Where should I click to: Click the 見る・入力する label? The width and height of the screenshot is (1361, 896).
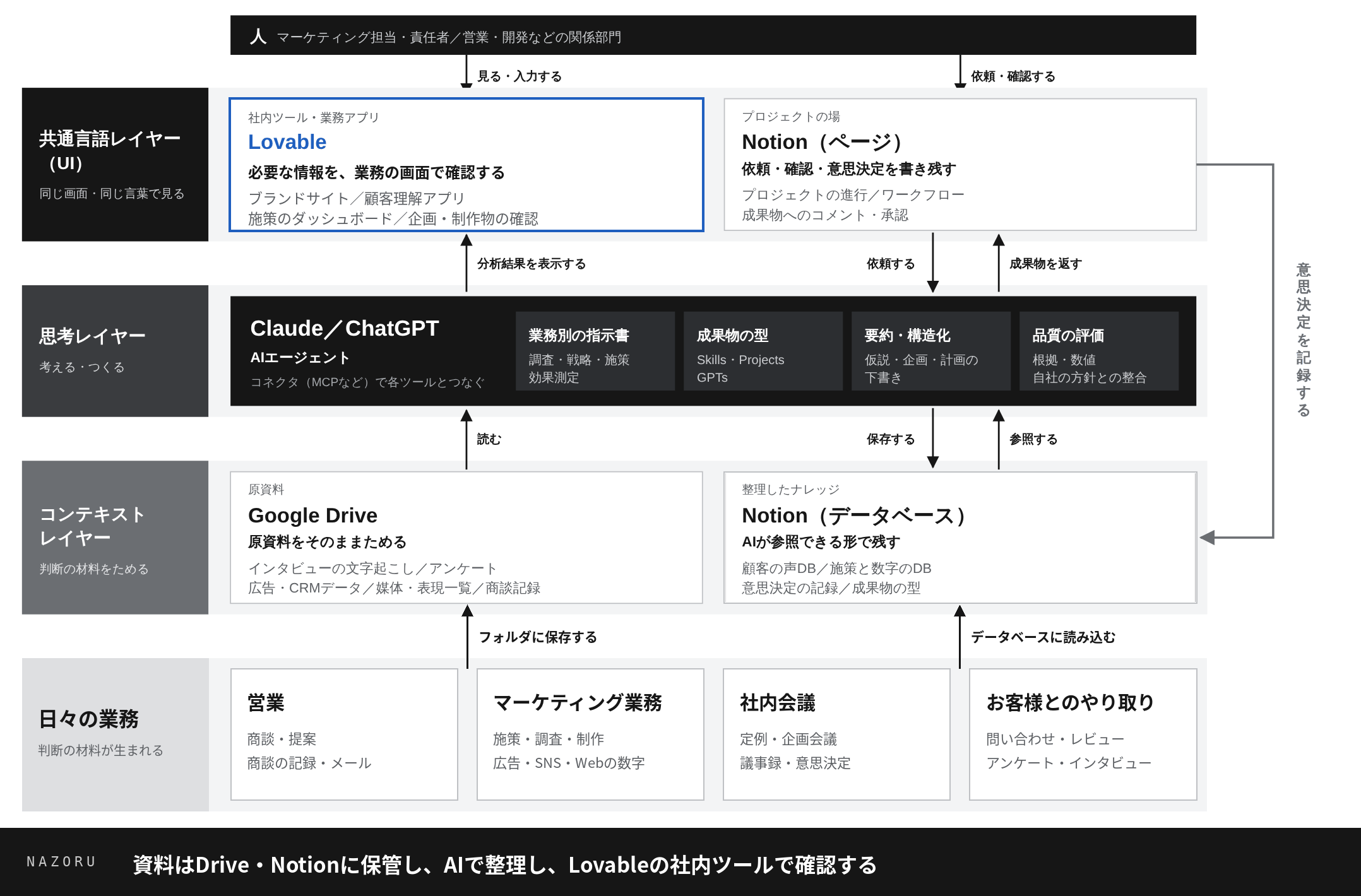point(520,76)
